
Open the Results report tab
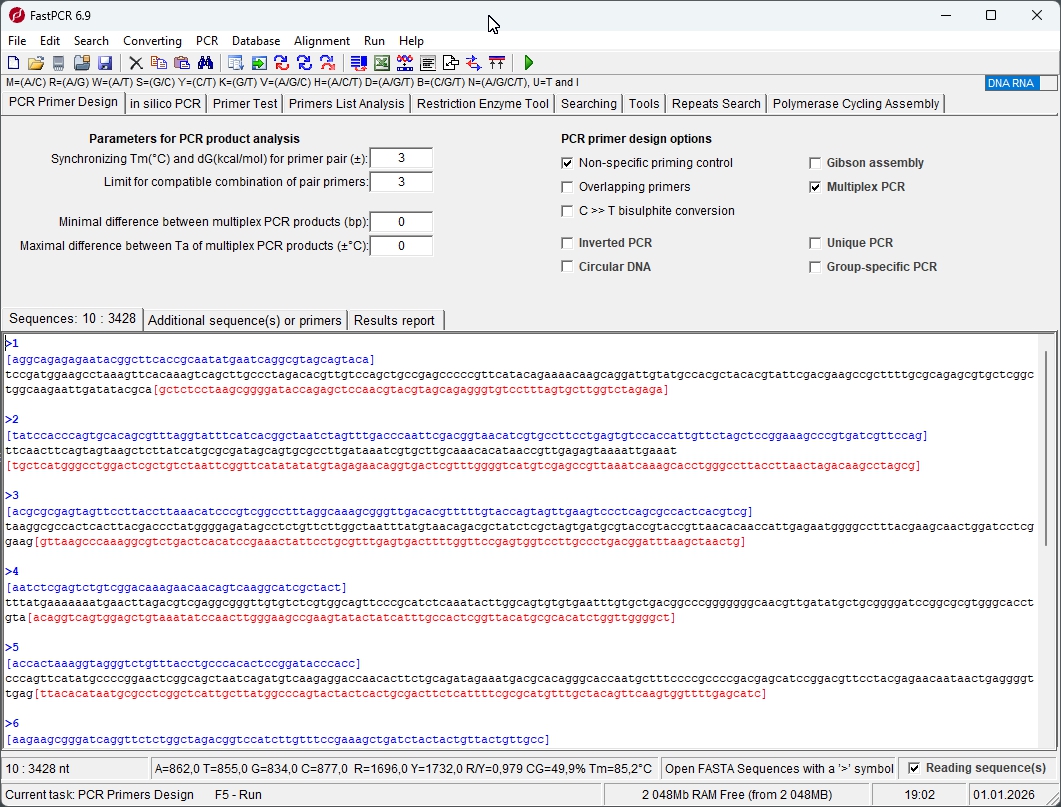click(395, 320)
